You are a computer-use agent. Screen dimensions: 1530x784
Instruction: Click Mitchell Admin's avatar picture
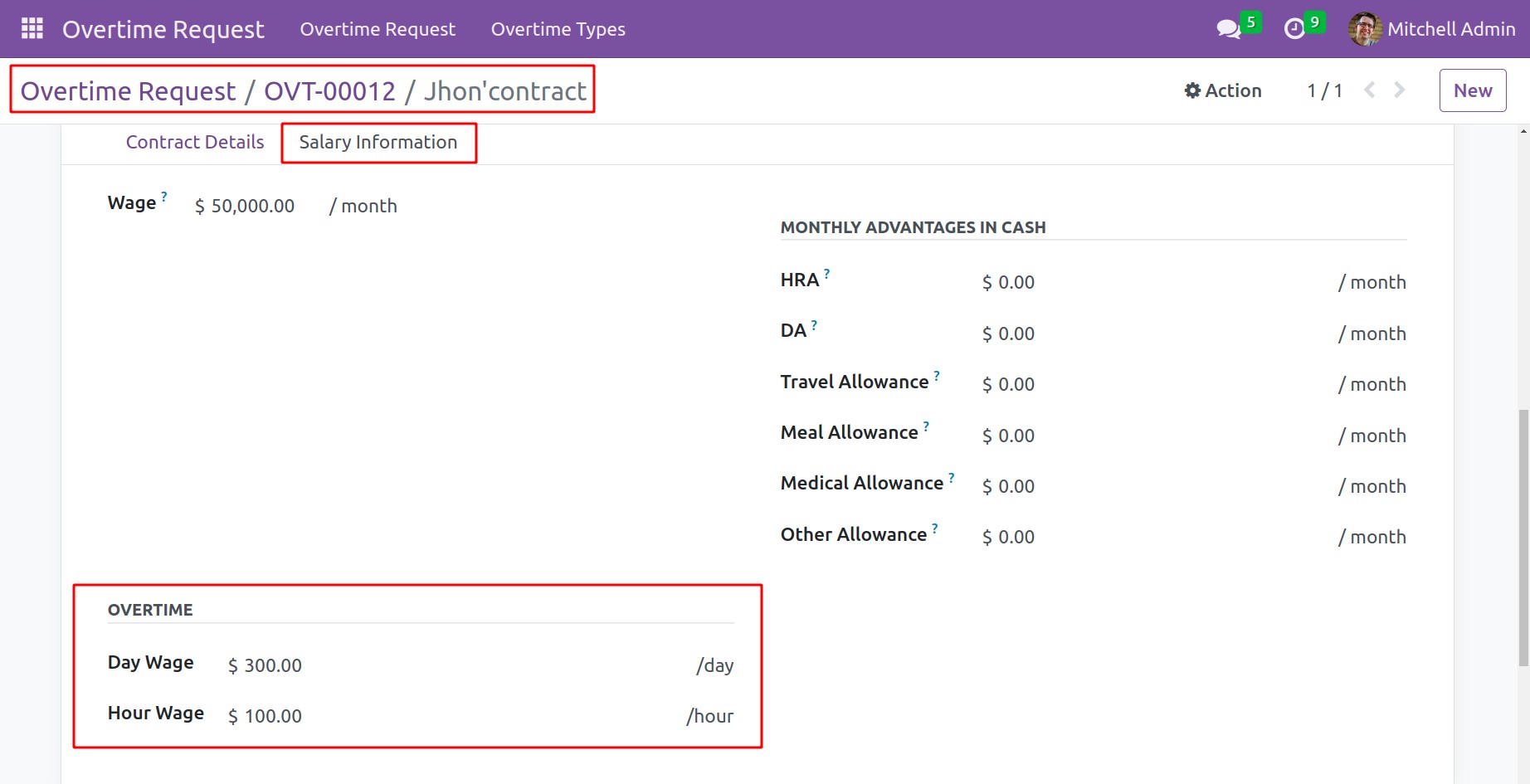[x=1364, y=29]
